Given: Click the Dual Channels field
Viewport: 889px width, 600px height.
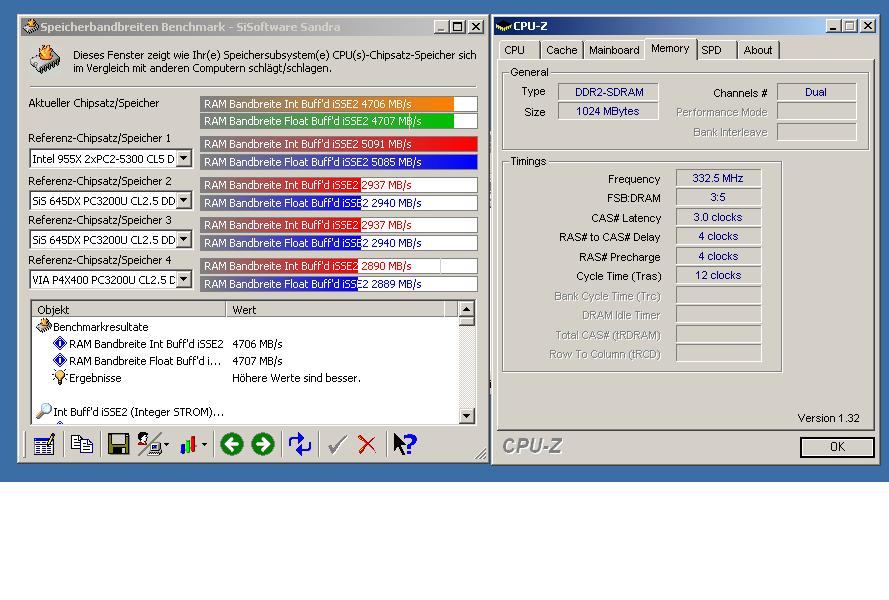Looking at the screenshot, I should click(x=816, y=92).
